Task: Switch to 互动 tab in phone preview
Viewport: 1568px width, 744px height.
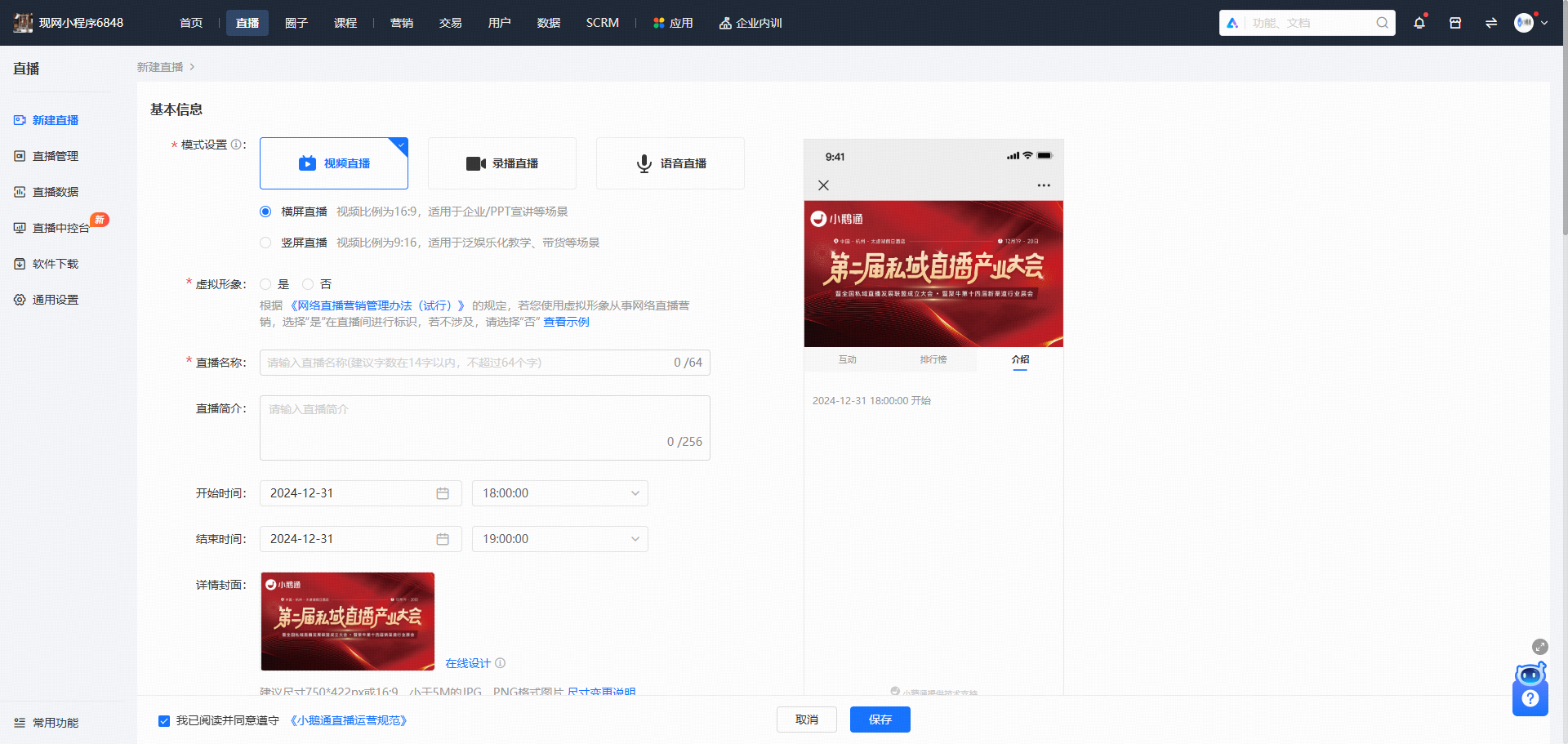Action: [848, 359]
